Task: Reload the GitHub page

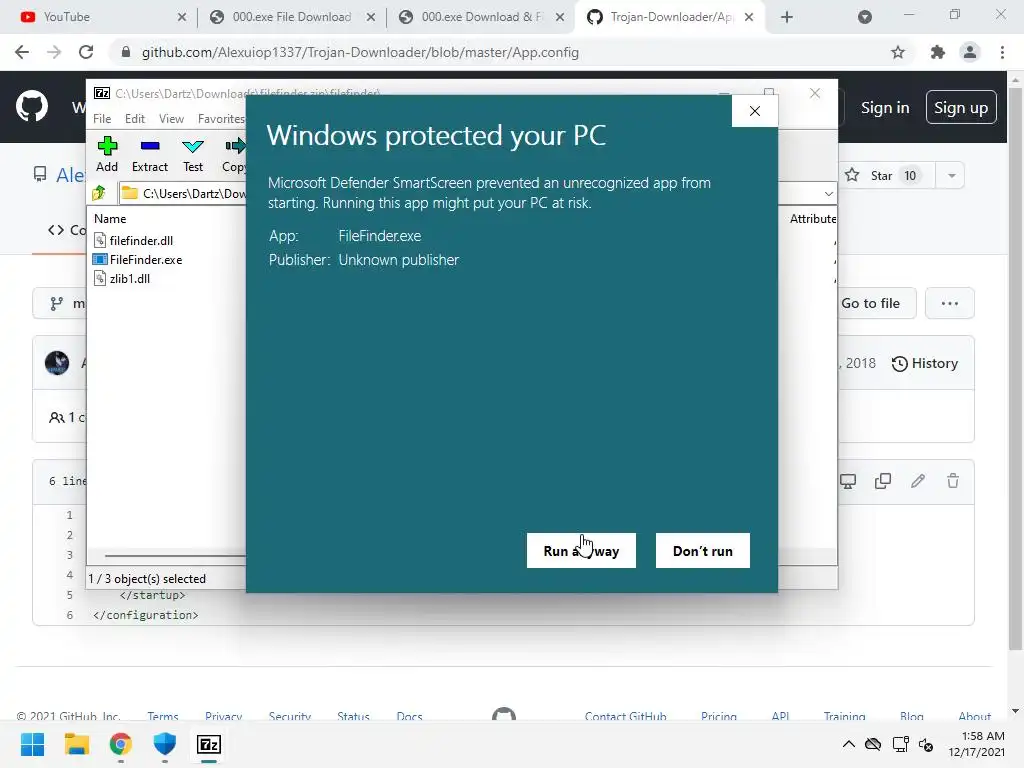Action: pyautogui.click(x=86, y=52)
